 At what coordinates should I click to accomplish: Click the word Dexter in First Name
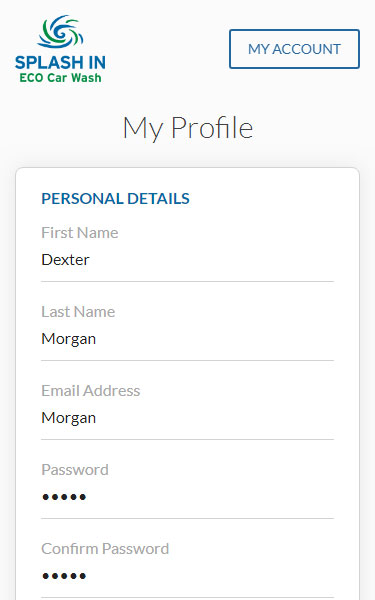65,260
